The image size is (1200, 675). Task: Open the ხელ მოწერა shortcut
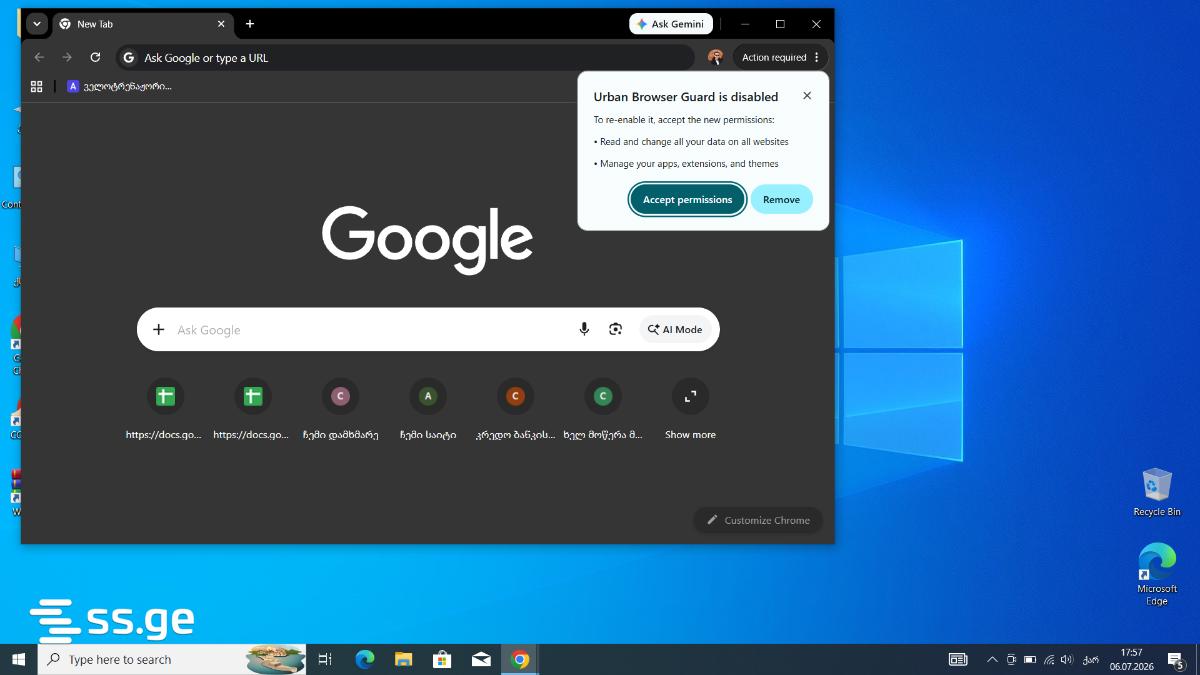pyautogui.click(x=603, y=409)
